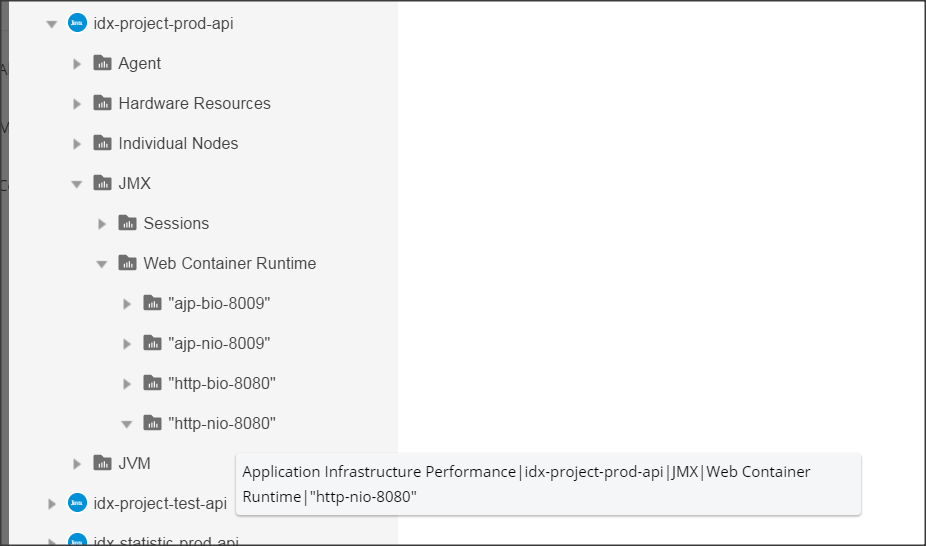The image size is (926, 546).
Task: Select the "http-bio-8080" tree label
Action: click(222, 383)
